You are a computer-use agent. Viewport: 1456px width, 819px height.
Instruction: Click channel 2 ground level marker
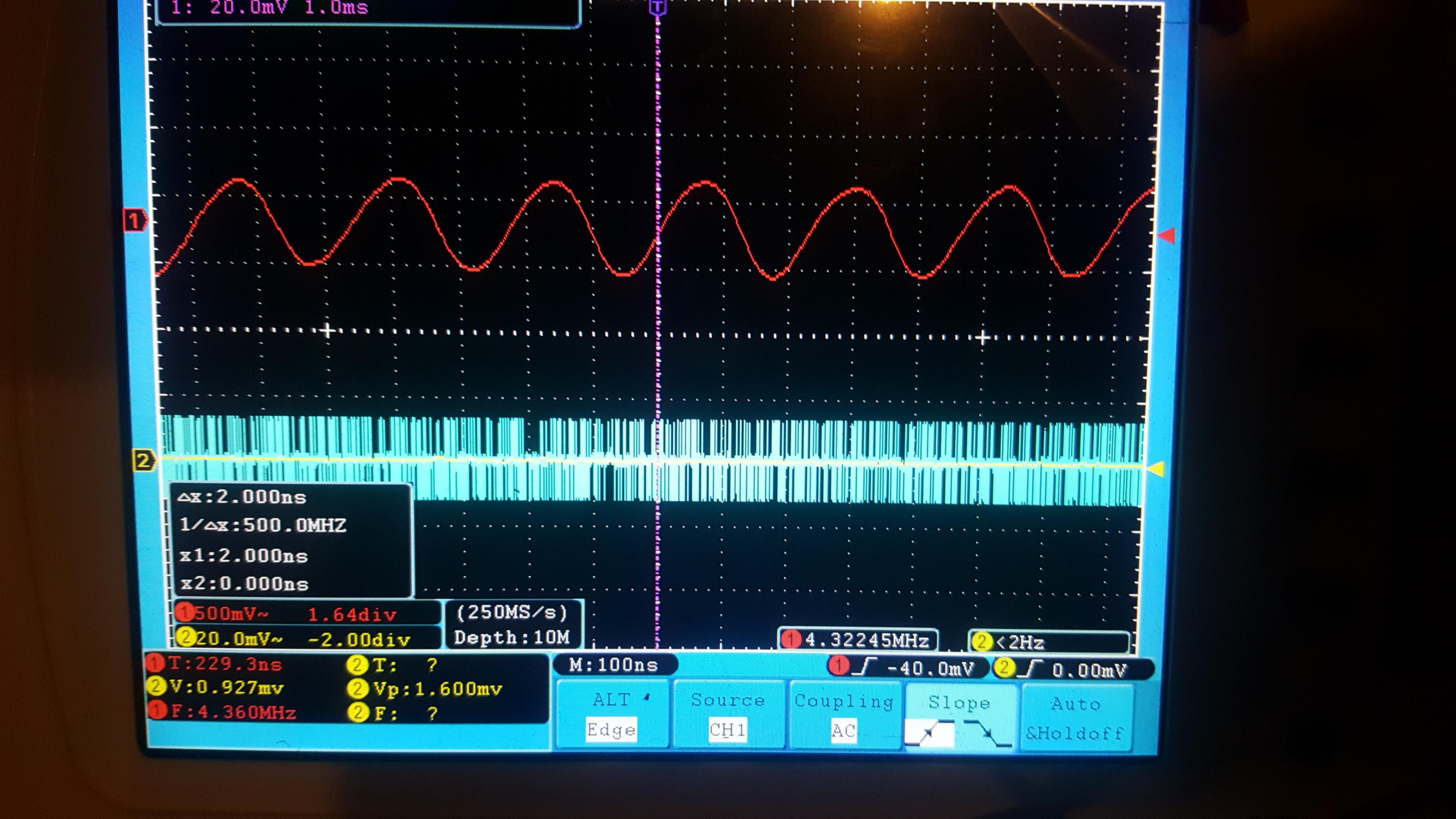[144, 461]
